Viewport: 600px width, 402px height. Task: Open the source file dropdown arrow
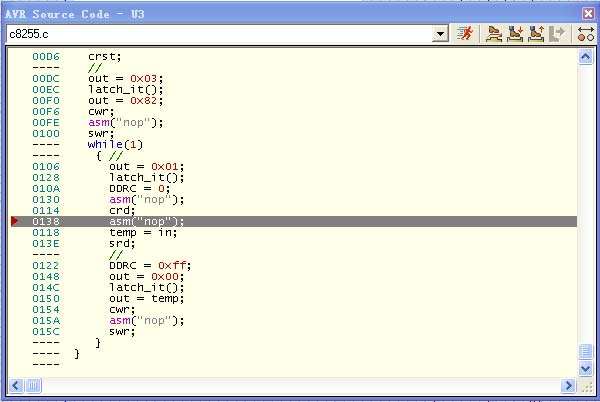pos(440,34)
